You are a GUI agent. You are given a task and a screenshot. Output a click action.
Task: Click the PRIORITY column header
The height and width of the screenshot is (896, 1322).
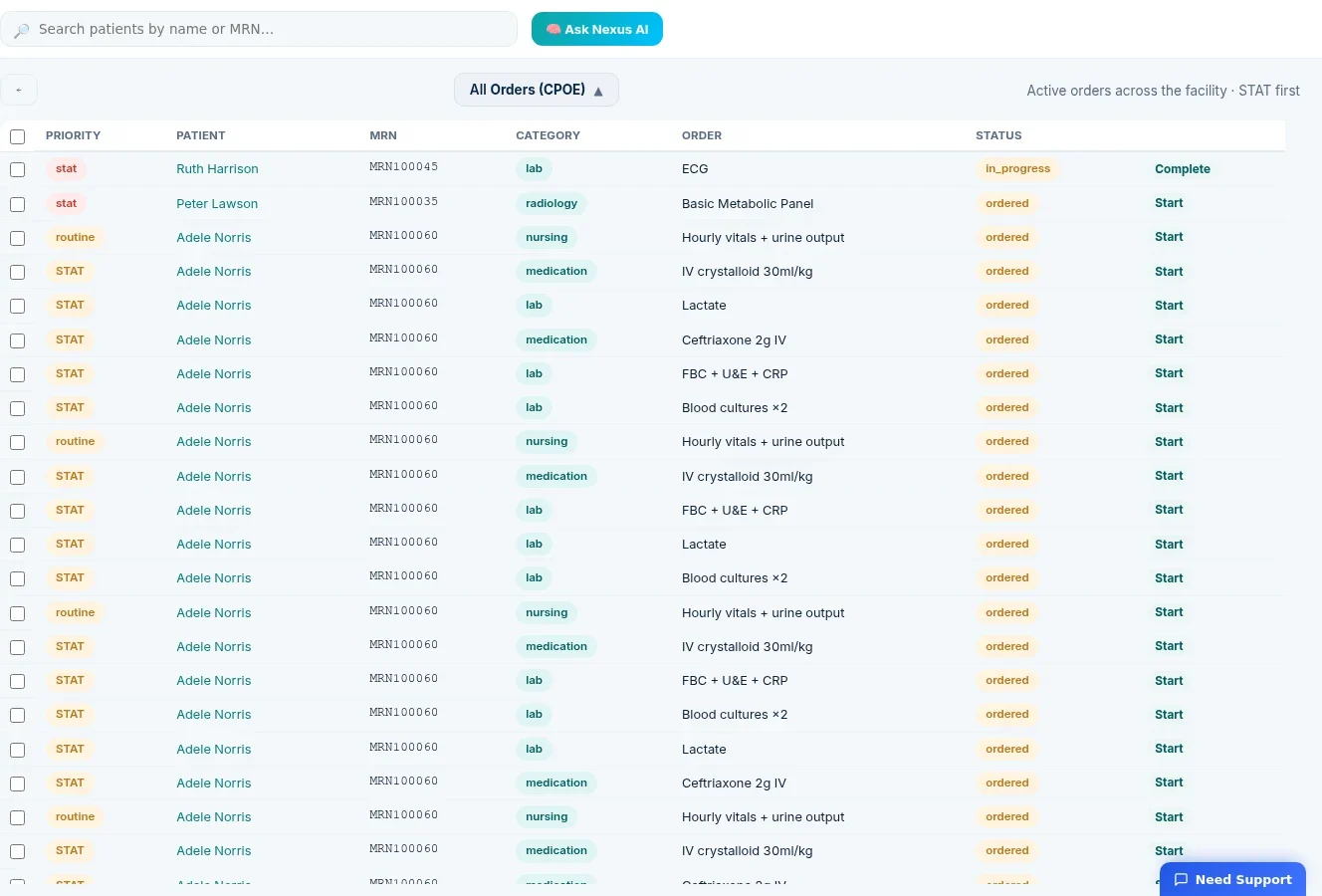tap(73, 135)
